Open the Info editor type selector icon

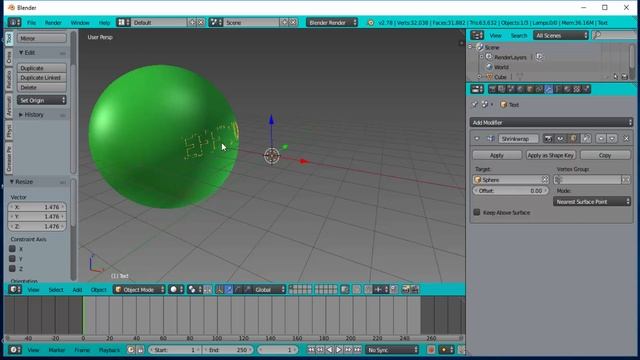[14, 22]
